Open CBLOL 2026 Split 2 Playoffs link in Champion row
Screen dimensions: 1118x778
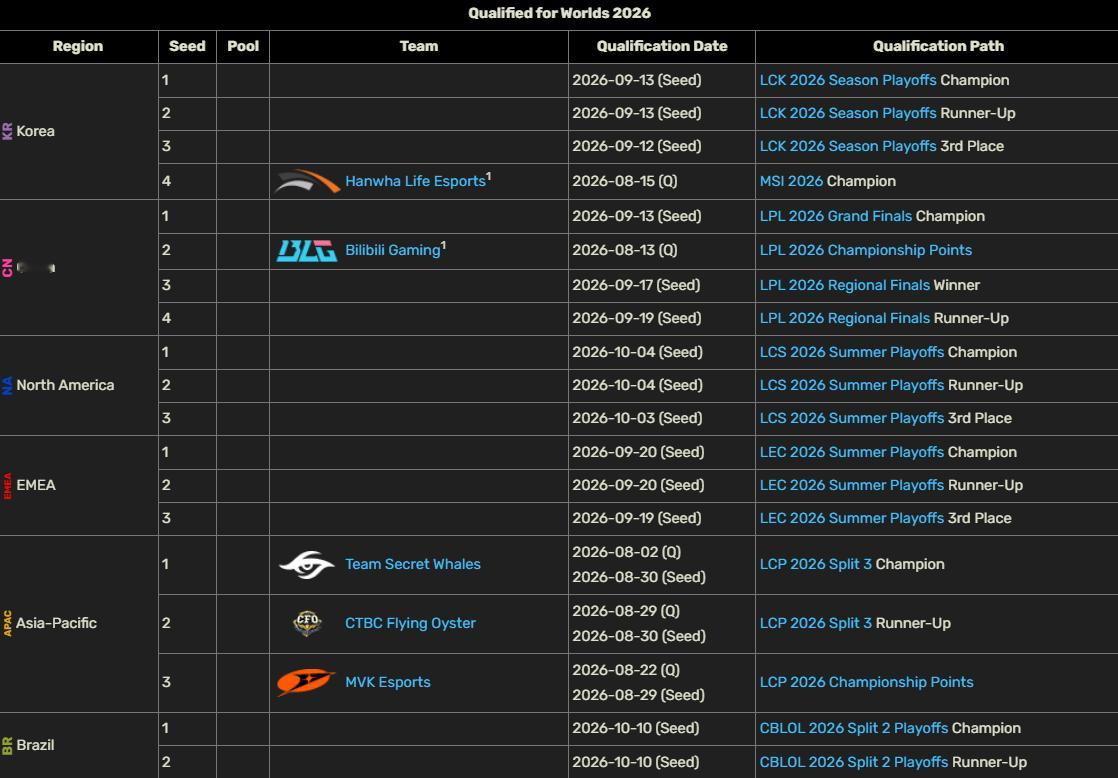click(x=854, y=728)
